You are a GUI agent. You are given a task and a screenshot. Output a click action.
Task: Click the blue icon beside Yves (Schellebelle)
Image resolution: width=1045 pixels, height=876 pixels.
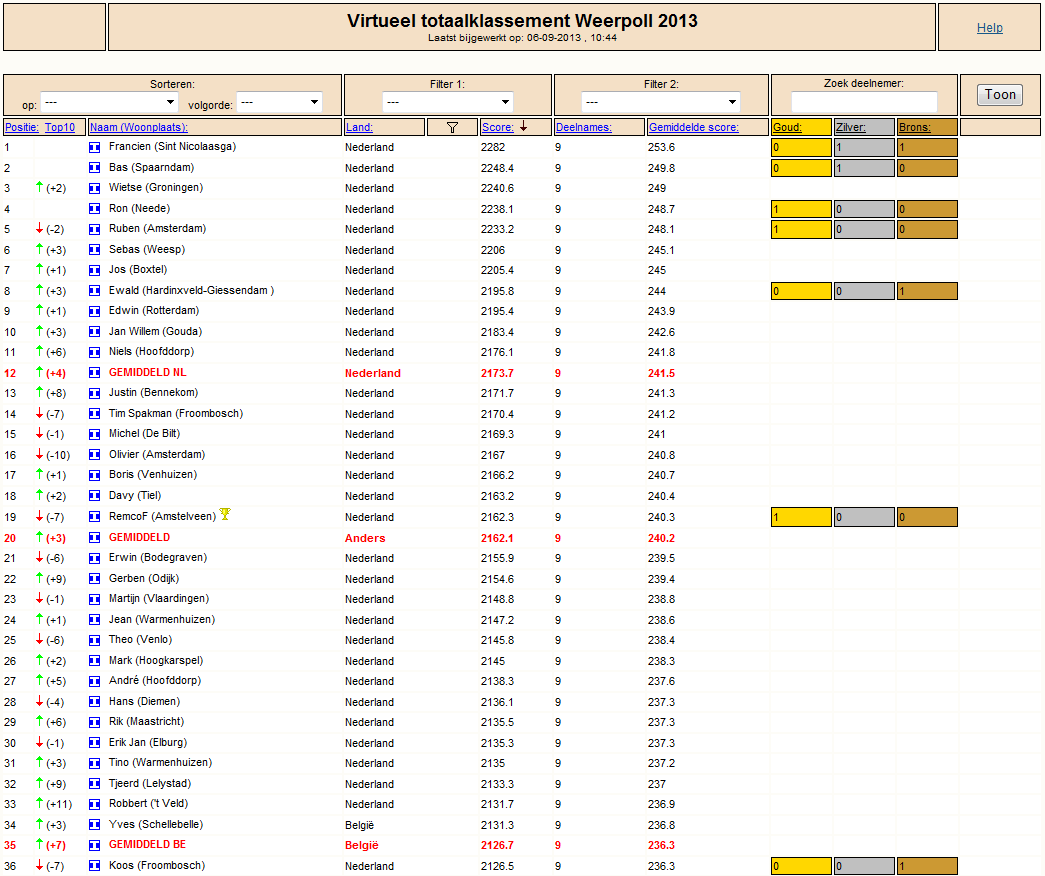[x=95, y=825]
